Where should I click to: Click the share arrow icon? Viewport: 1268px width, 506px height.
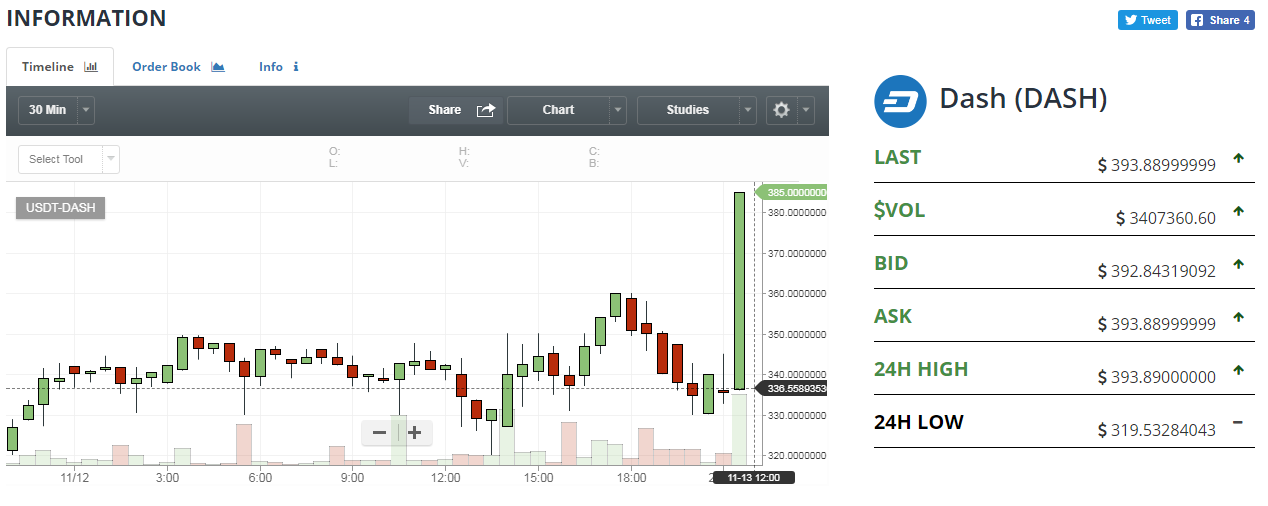tap(486, 110)
